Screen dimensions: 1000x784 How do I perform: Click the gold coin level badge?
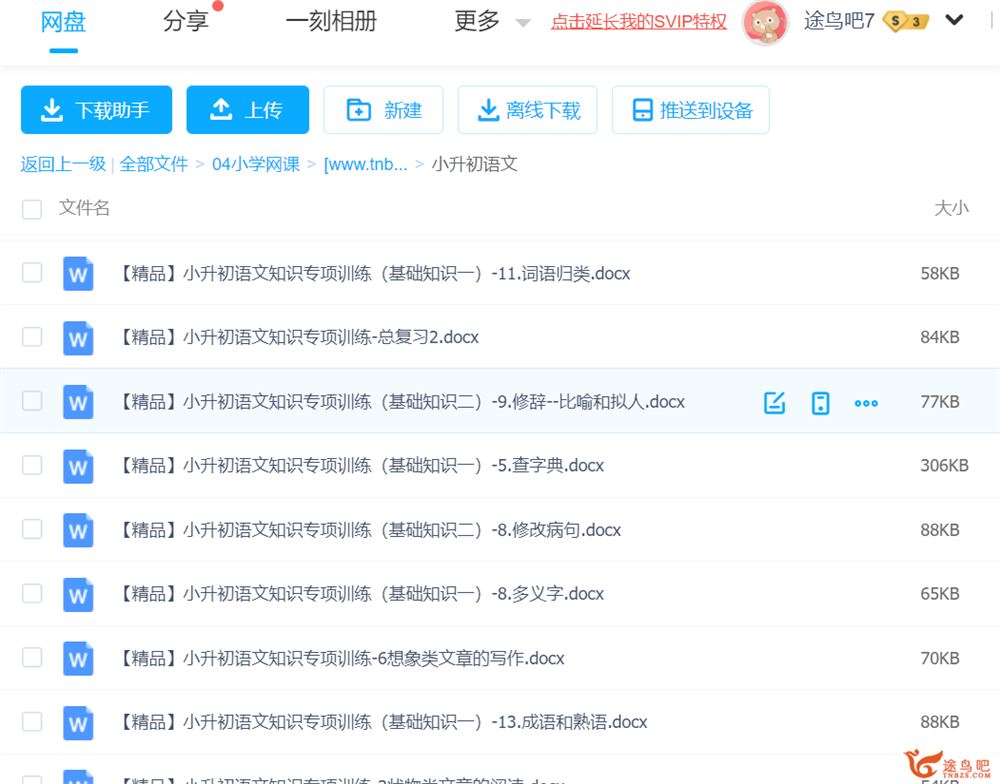907,21
